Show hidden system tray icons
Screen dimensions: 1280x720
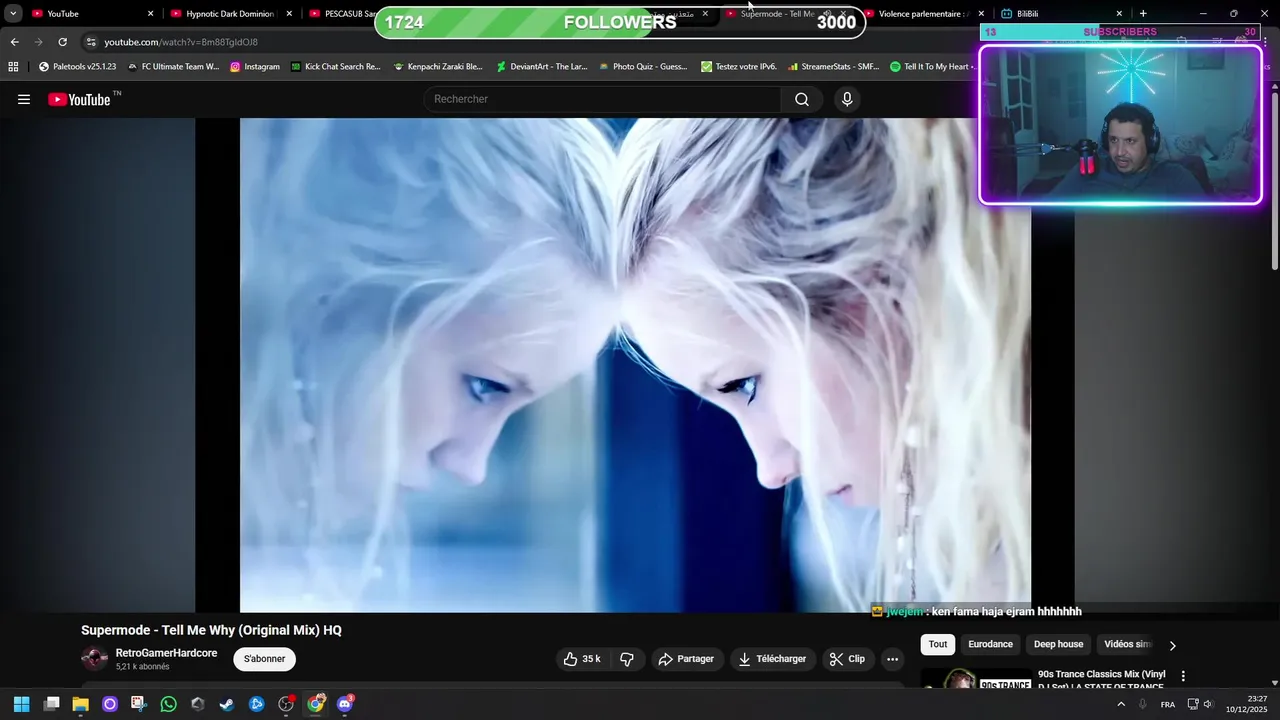(x=1120, y=704)
